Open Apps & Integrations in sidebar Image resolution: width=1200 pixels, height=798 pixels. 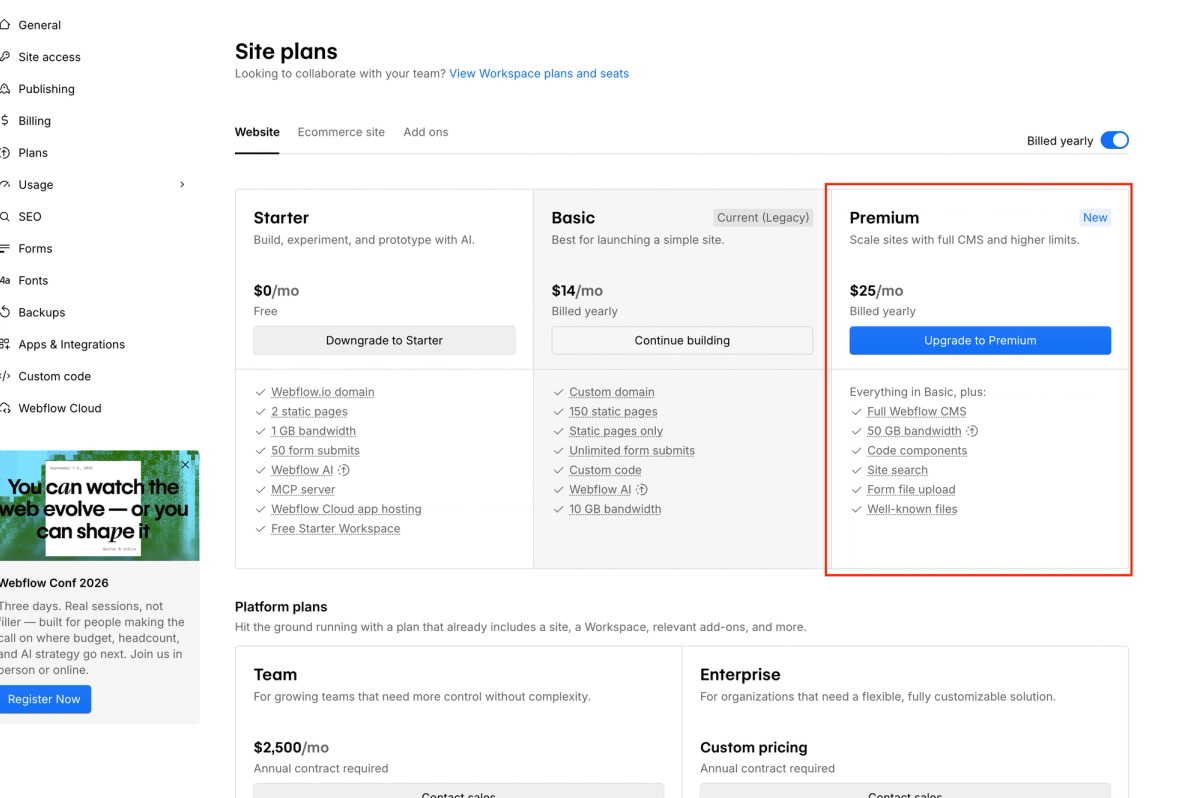(71, 345)
